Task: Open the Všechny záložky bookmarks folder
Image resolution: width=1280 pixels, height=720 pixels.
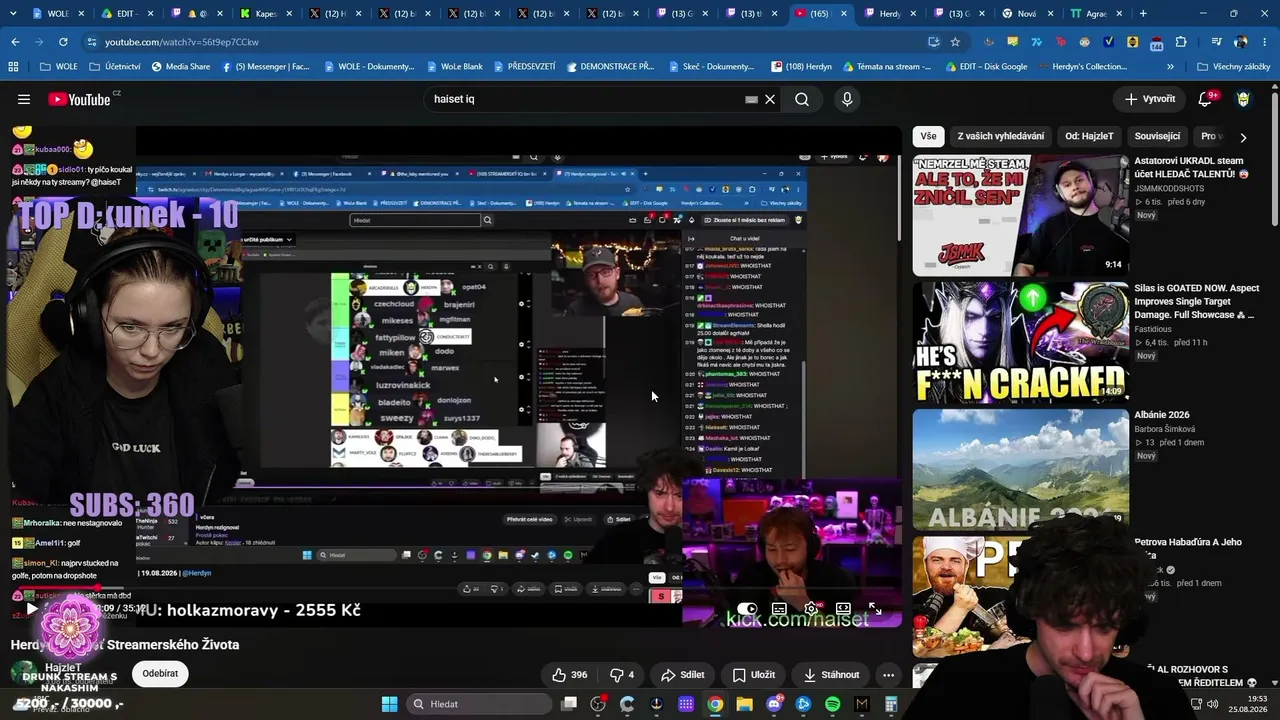Action: point(1233,67)
